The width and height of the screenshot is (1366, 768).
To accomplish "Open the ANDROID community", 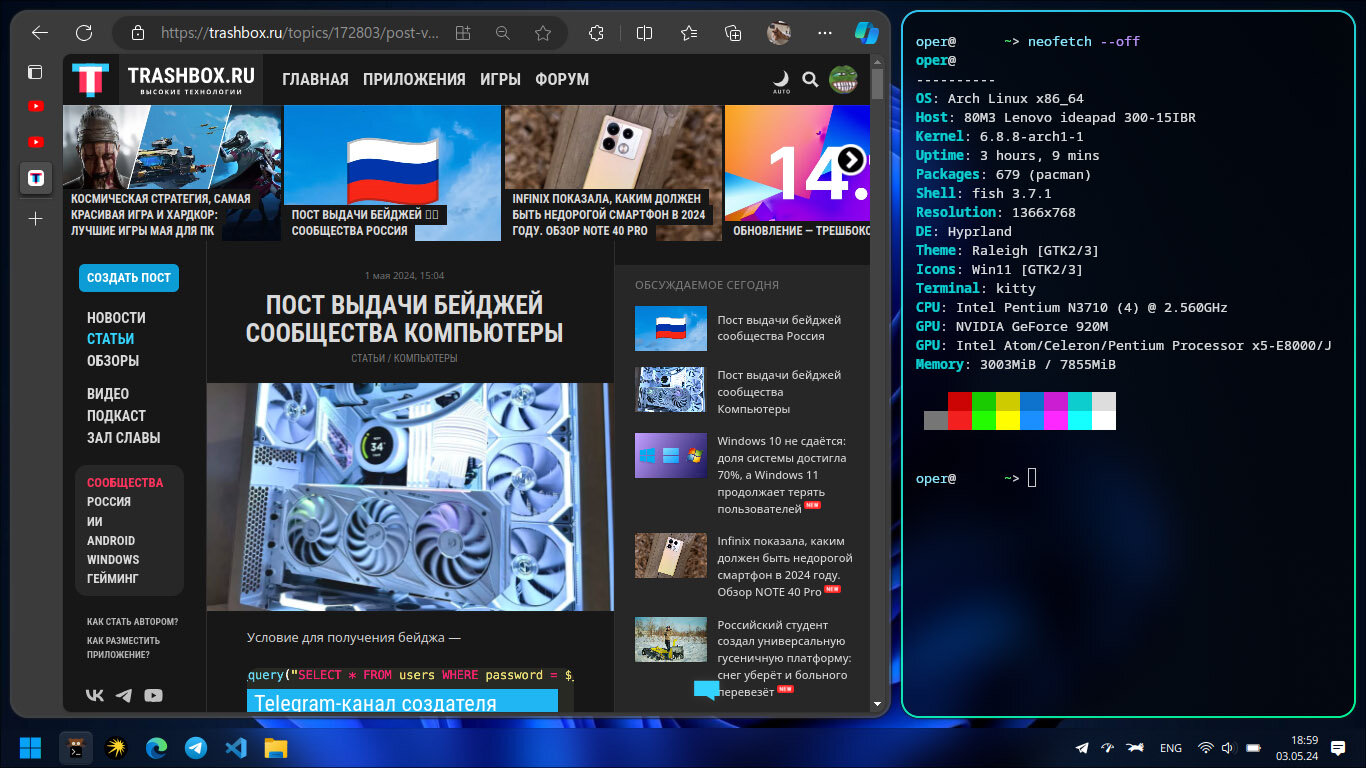I will (111, 540).
